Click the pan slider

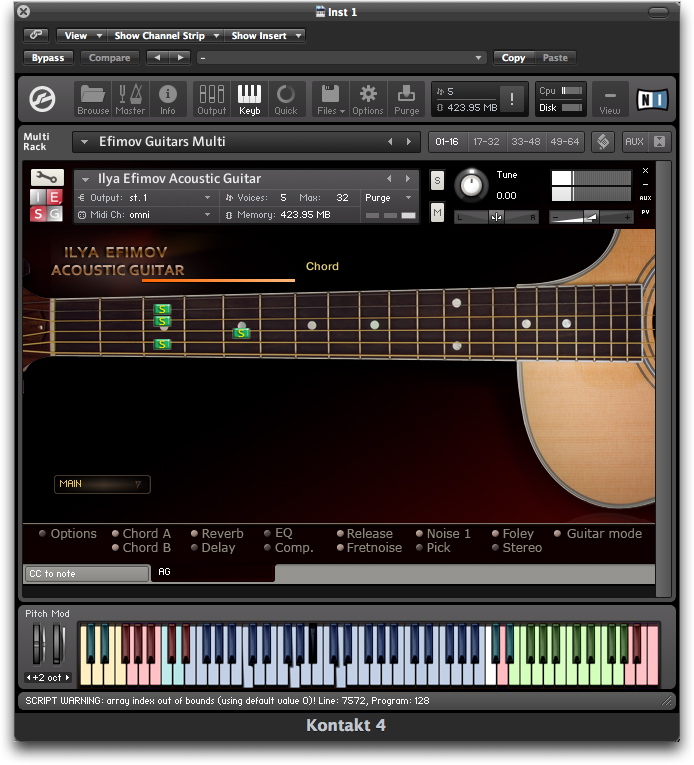496,217
